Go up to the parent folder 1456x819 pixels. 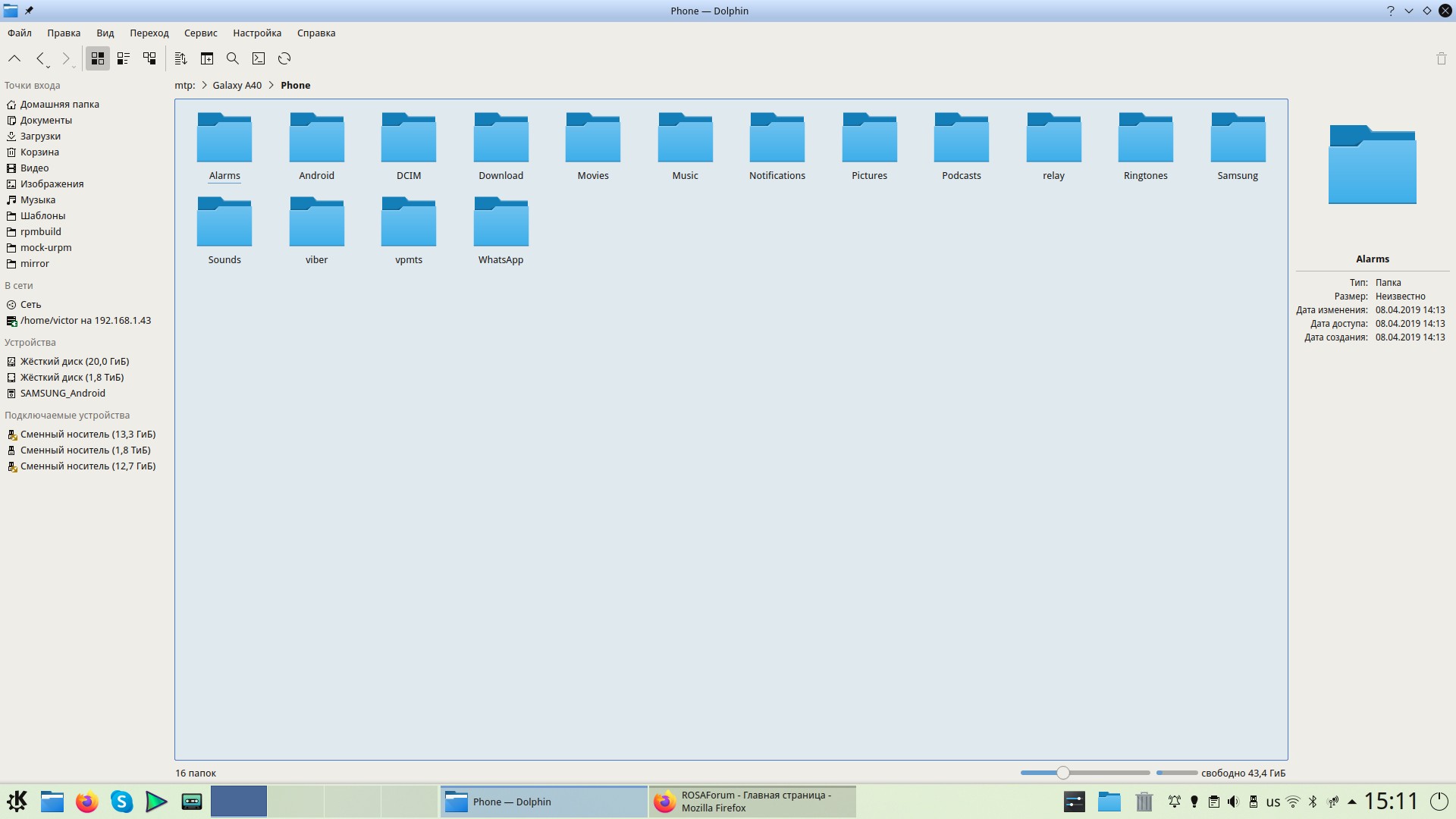click(x=14, y=58)
